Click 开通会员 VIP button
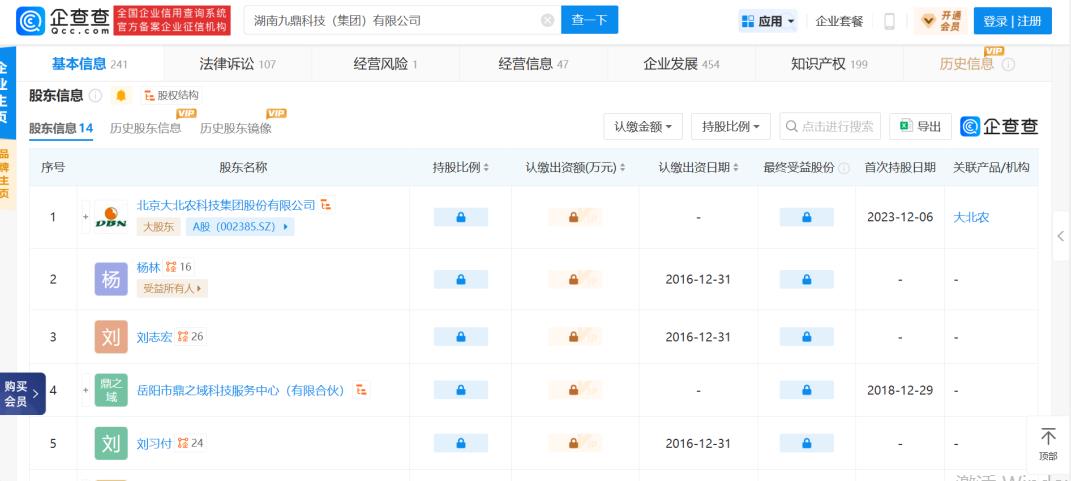Image resolution: width=1071 pixels, height=481 pixels. pos(940,21)
